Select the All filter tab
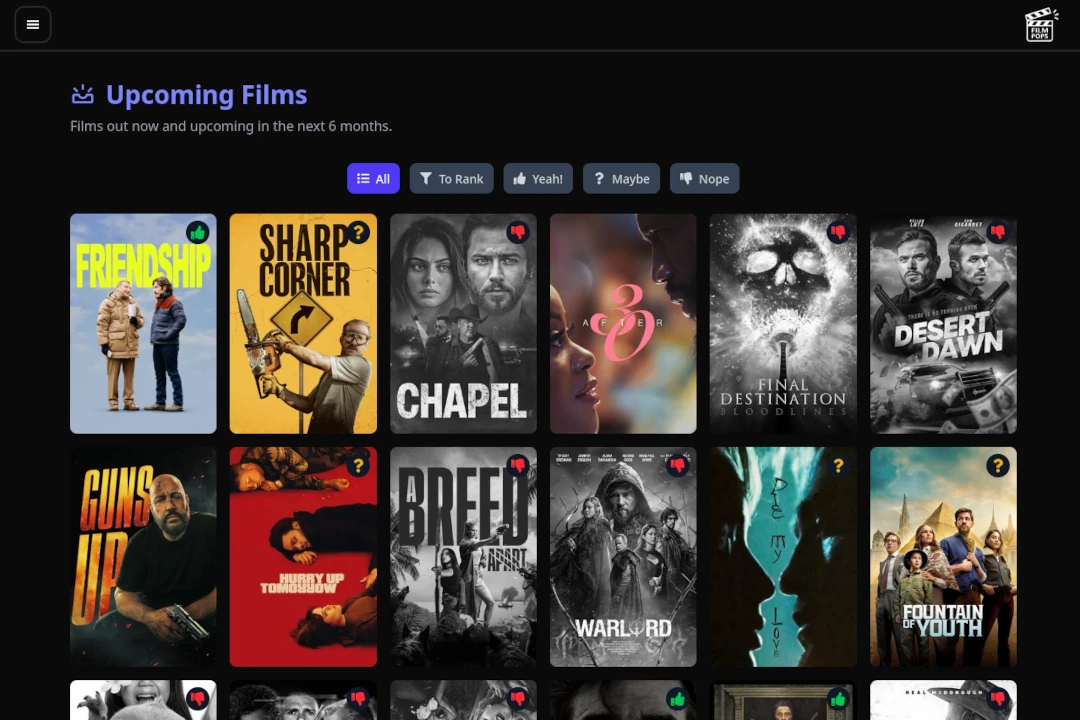The height and width of the screenshot is (720, 1080). pyautogui.click(x=373, y=179)
